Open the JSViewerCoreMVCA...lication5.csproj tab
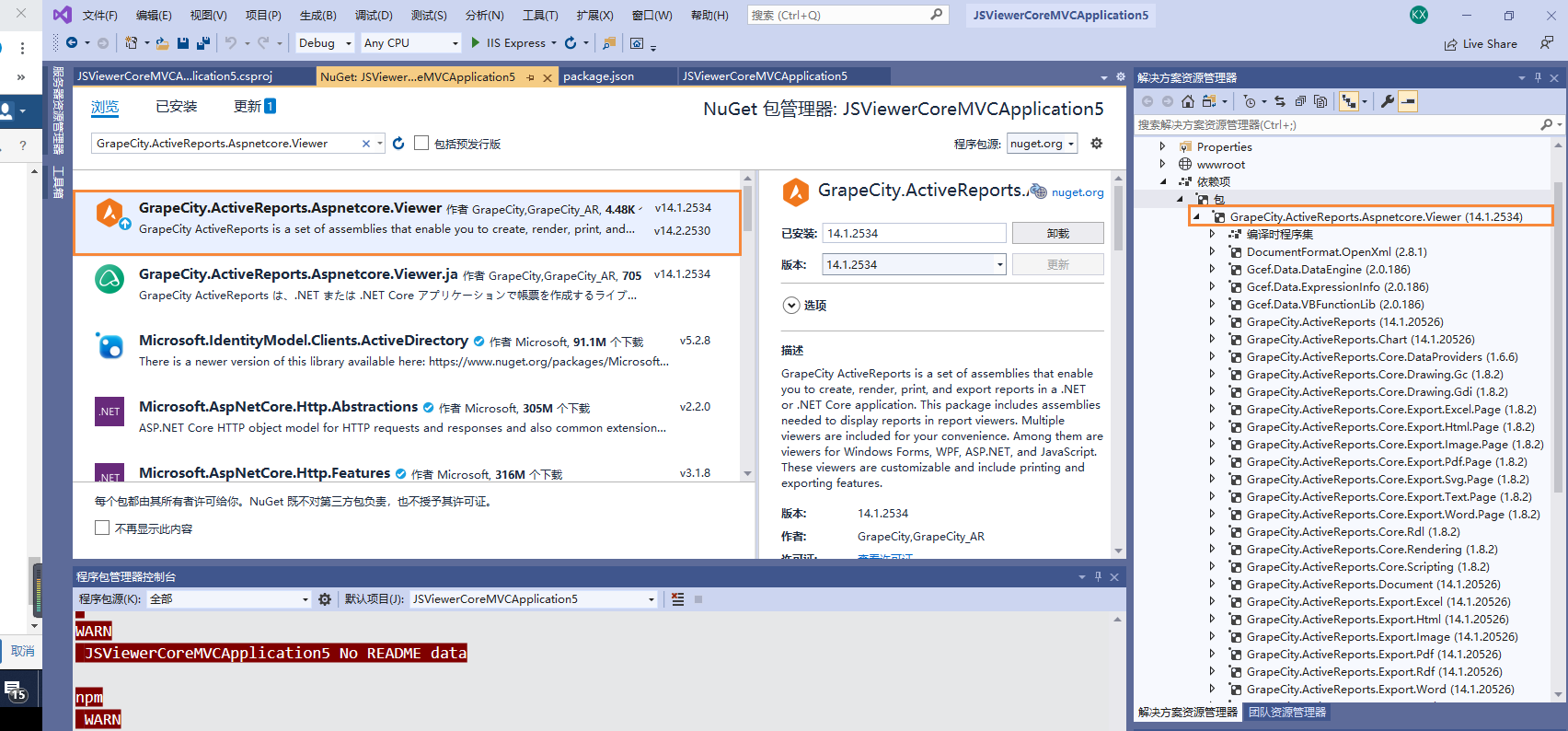1568x731 pixels. click(x=175, y=76)
